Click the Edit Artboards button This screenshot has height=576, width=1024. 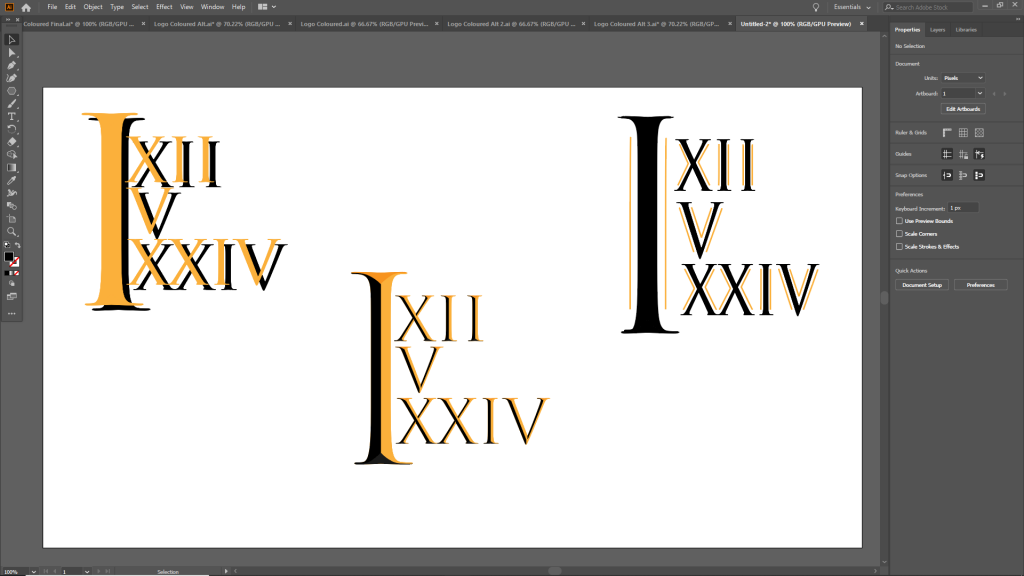point(962,109)
